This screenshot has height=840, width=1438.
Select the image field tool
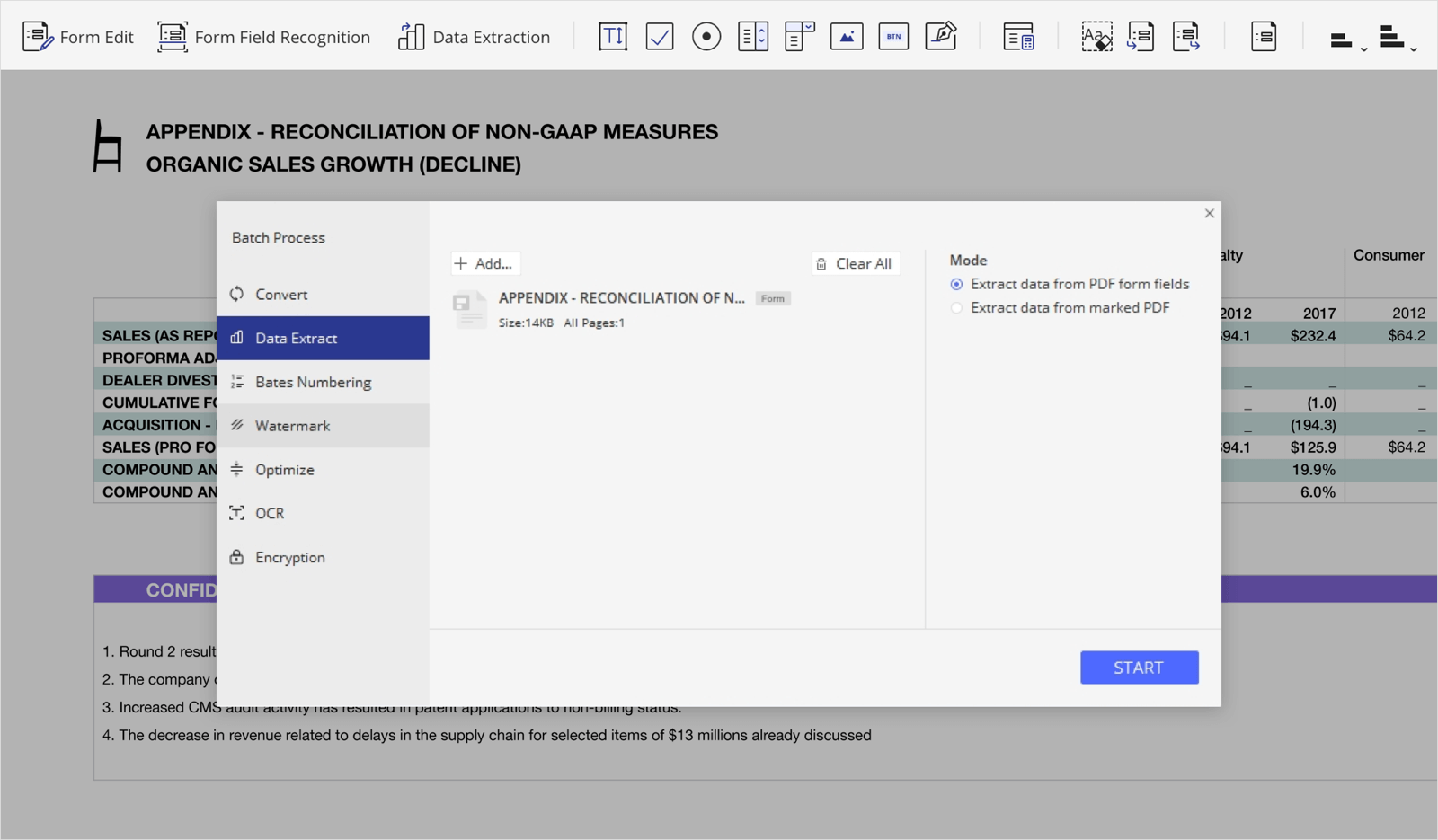(847, 37)
